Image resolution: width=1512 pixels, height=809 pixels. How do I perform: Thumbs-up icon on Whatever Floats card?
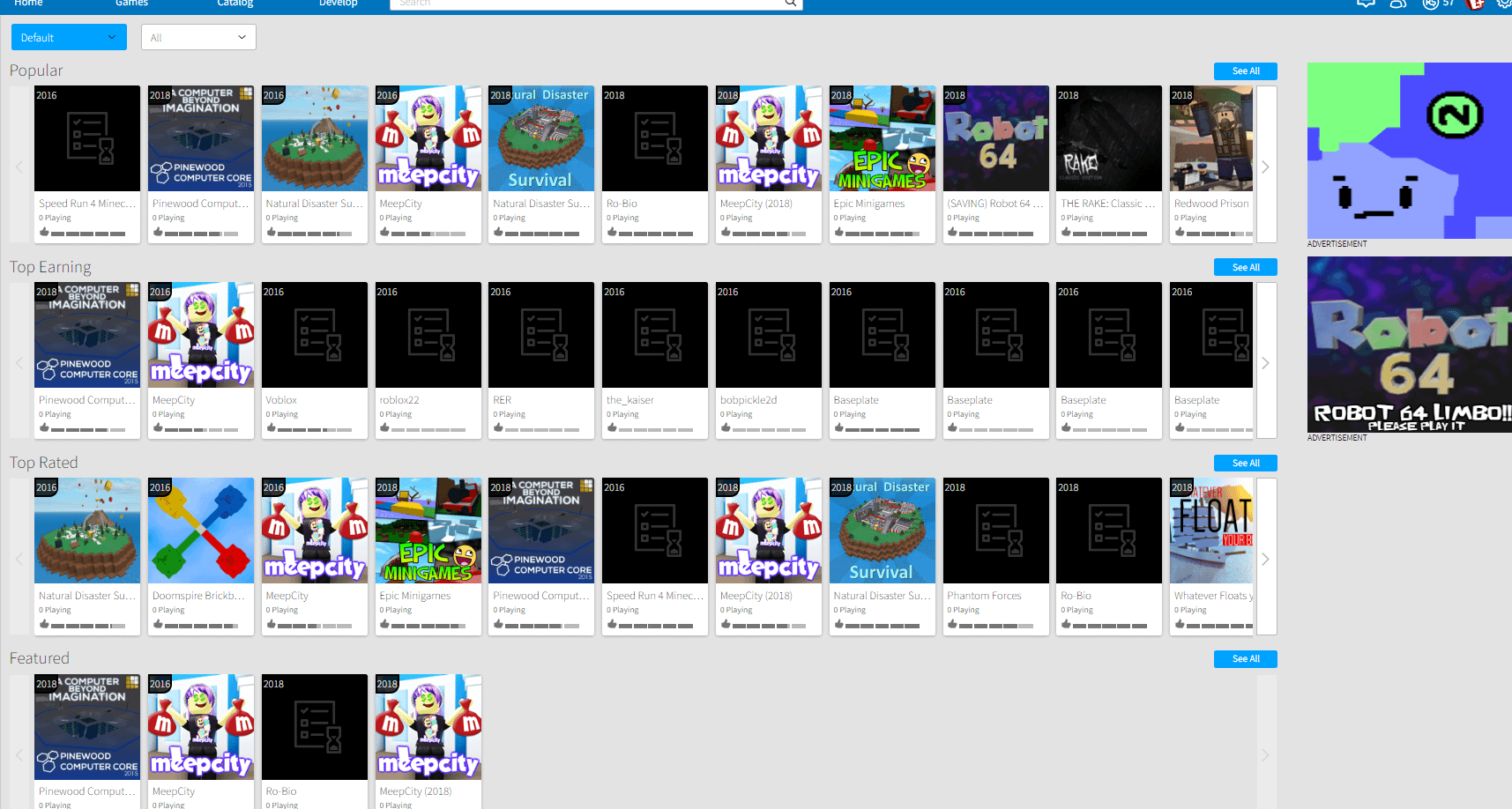[x=1180, y=624]
